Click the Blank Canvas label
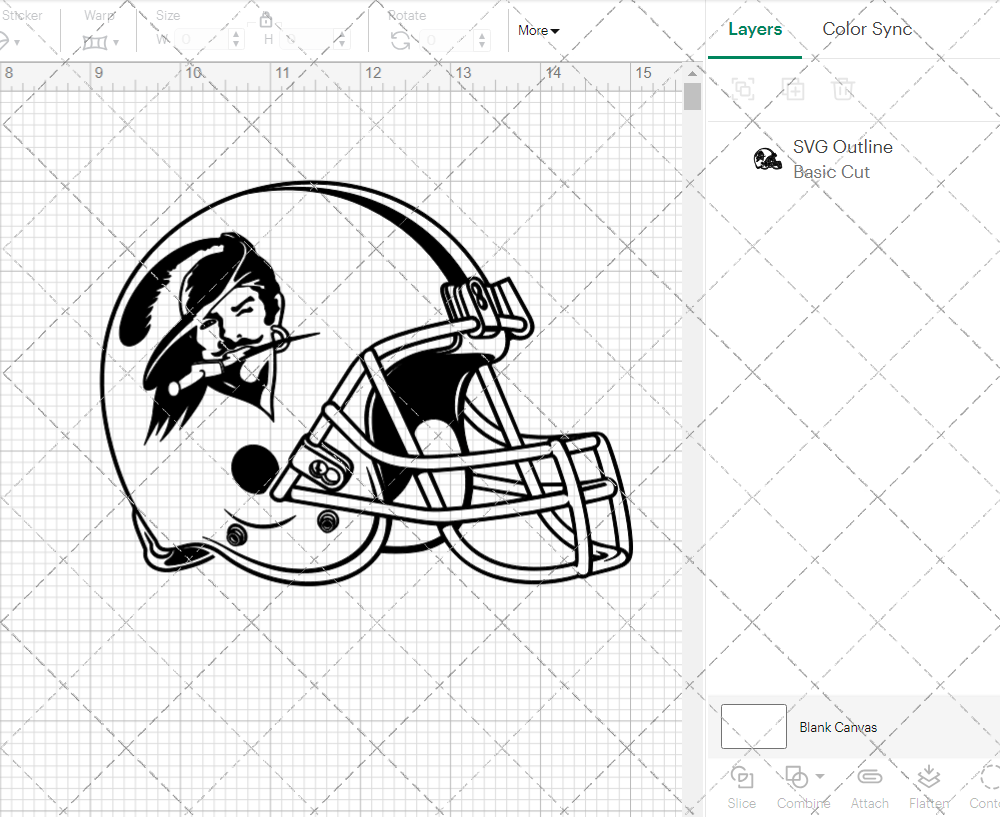 [838, 727]
